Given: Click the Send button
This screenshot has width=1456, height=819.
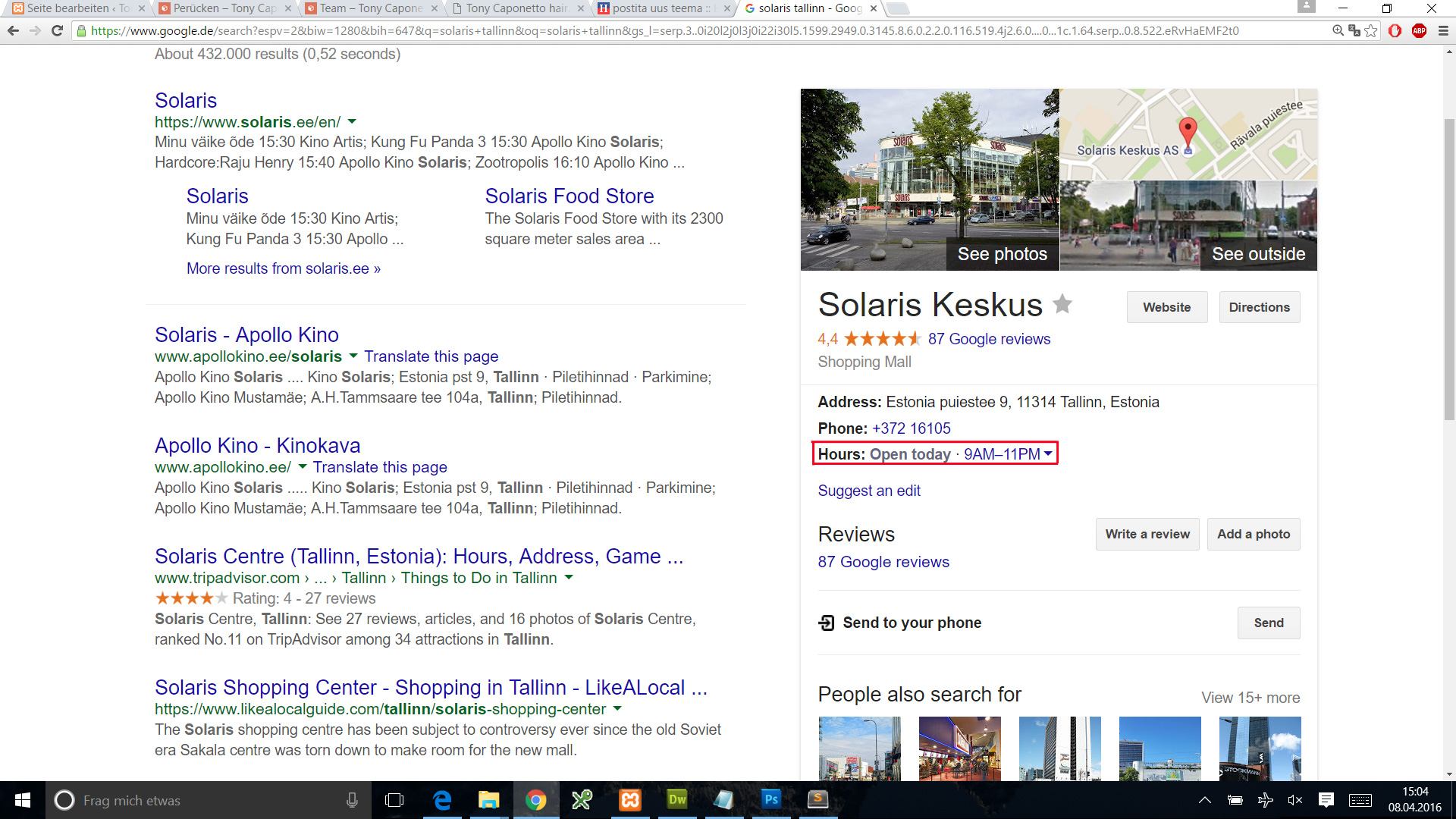Looking at the screenshot, I should coord(1269,623).
